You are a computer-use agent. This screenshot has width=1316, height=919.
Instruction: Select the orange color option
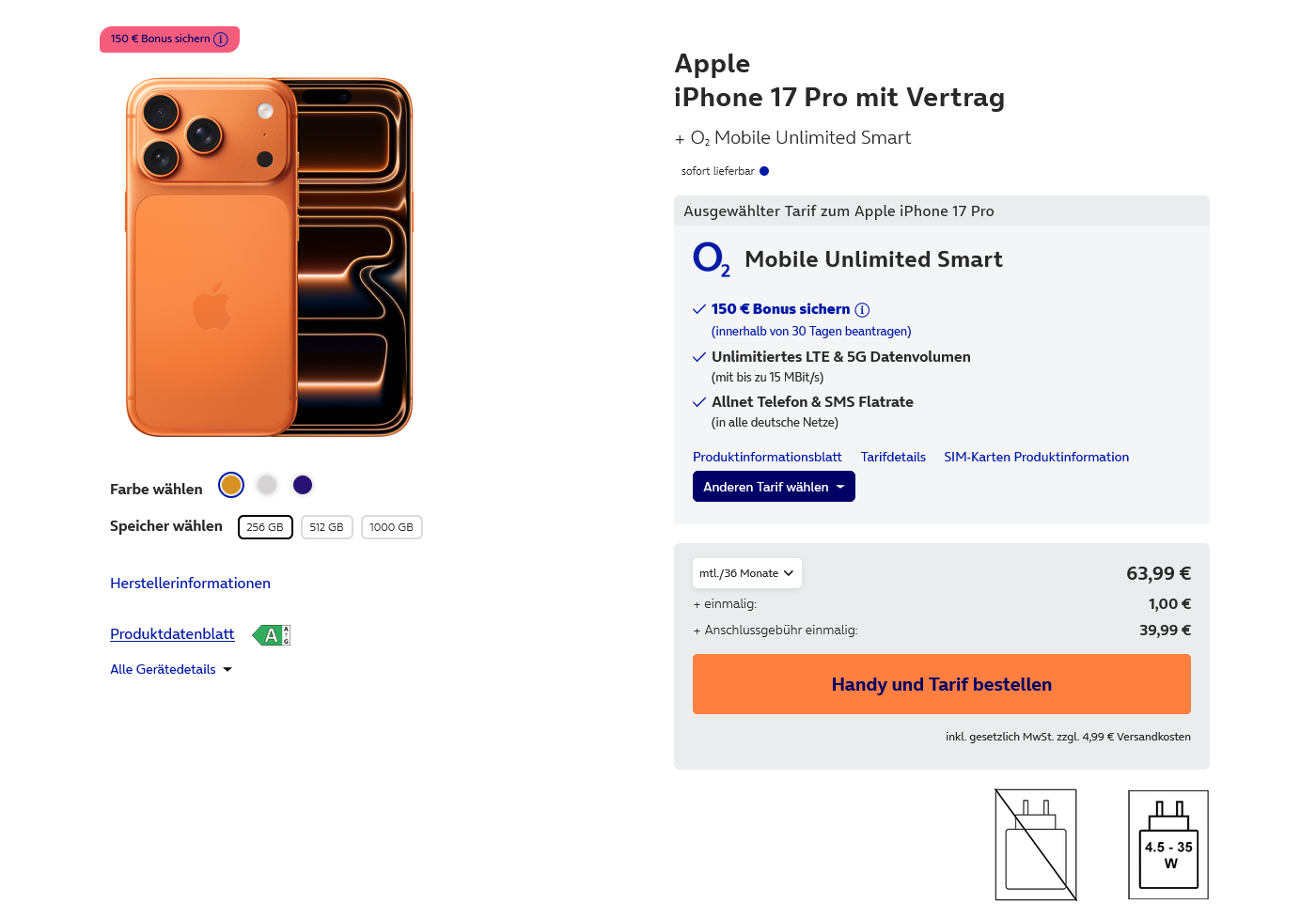coord(231,485)
